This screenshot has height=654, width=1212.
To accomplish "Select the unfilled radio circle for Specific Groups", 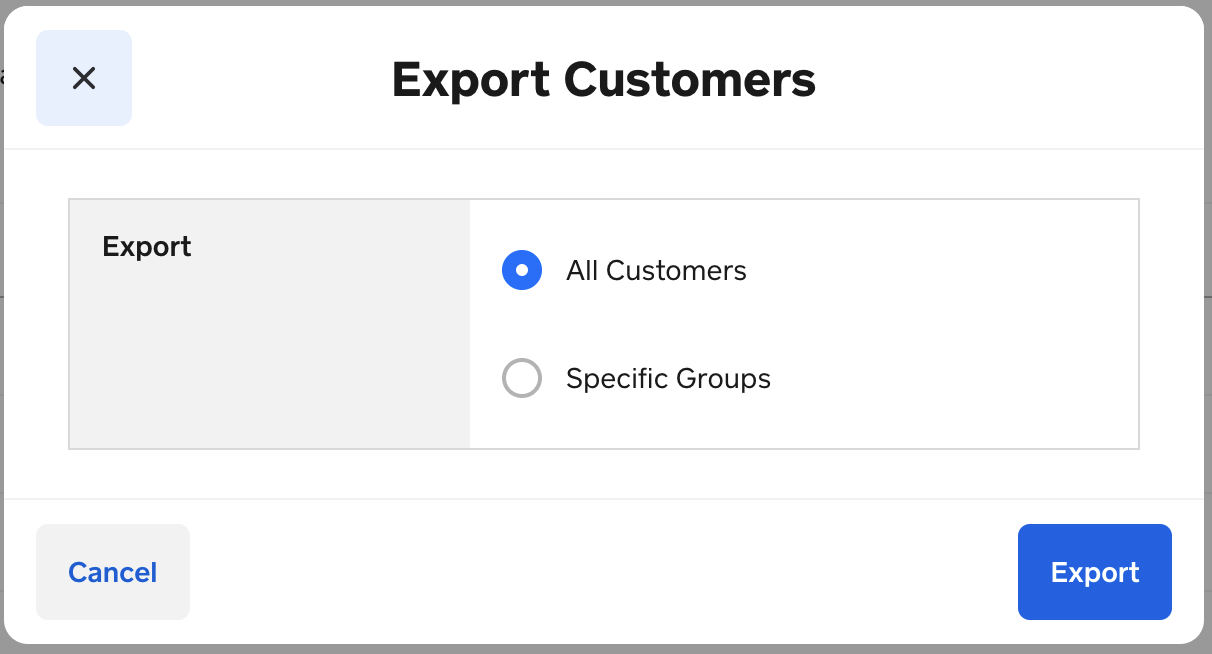I will [521, 378].
